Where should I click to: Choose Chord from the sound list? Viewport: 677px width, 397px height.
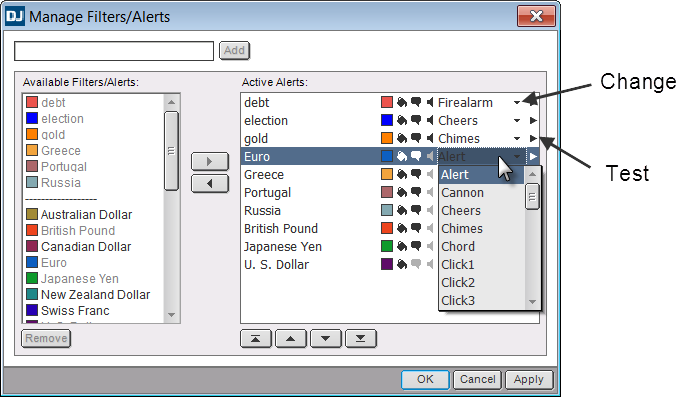click(481, 246)
